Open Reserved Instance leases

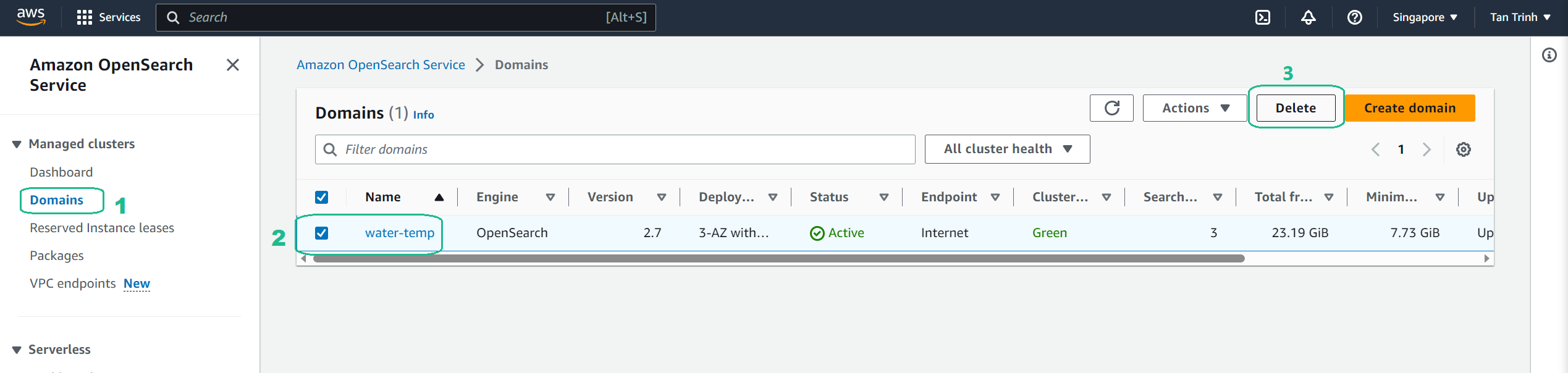click(102, 228)
